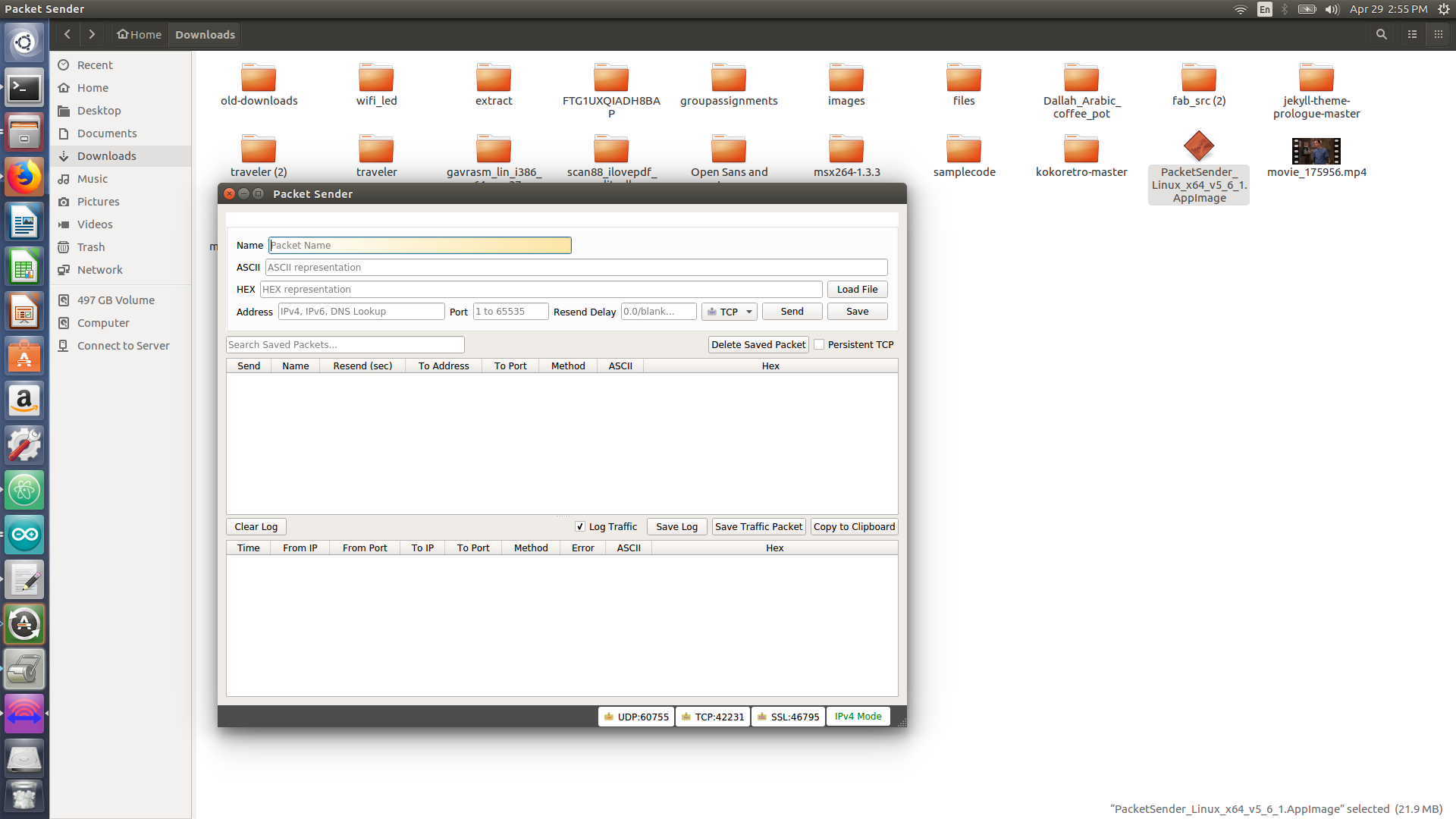Open LibreOffice Calc in the dock
The image size is (1456, 819).
(x=24, y=268)
